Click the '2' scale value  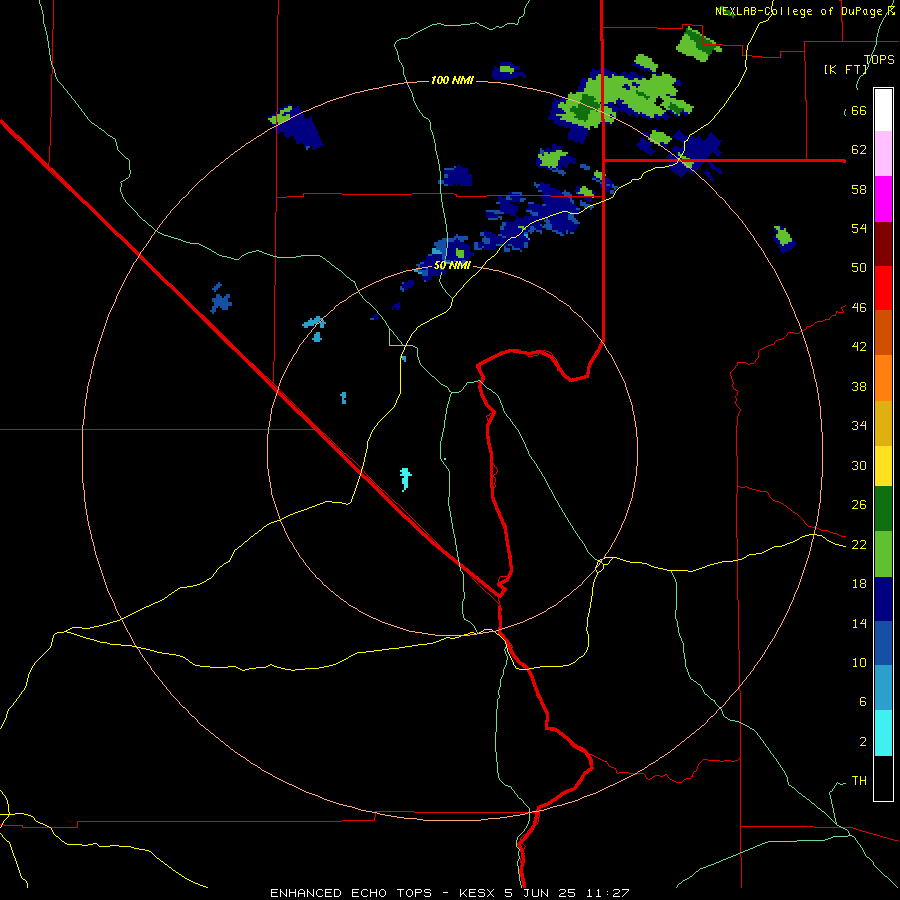tap(862, 741)
